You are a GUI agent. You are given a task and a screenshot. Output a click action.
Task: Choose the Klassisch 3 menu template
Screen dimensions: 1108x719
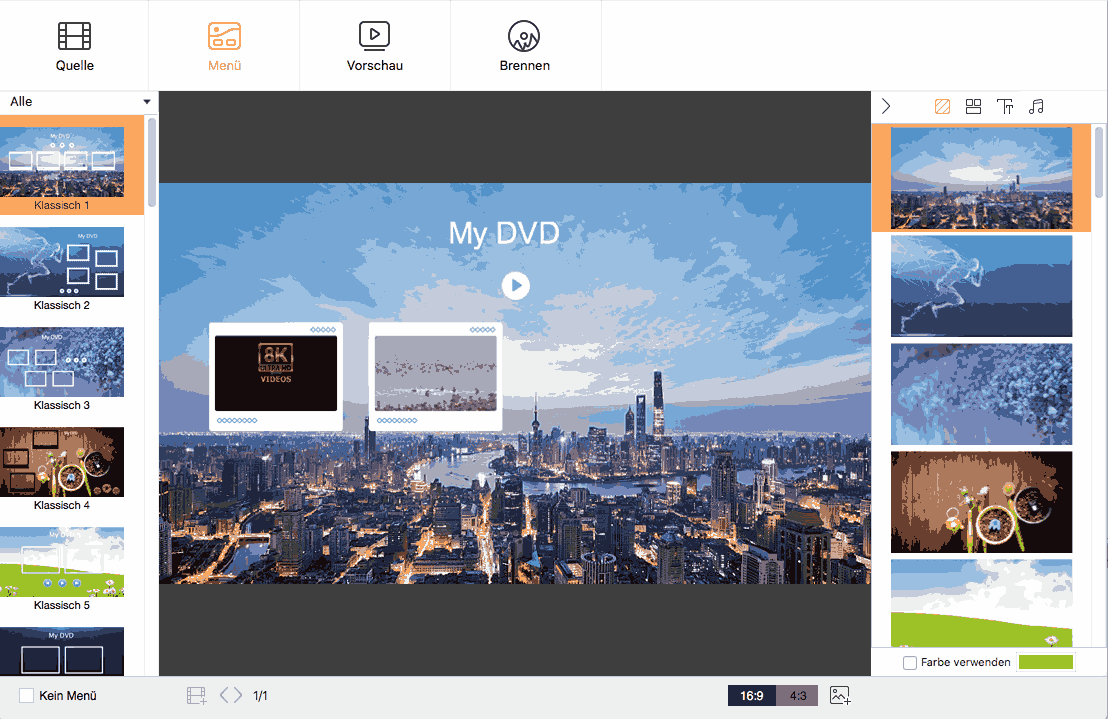tap(62, 369)
